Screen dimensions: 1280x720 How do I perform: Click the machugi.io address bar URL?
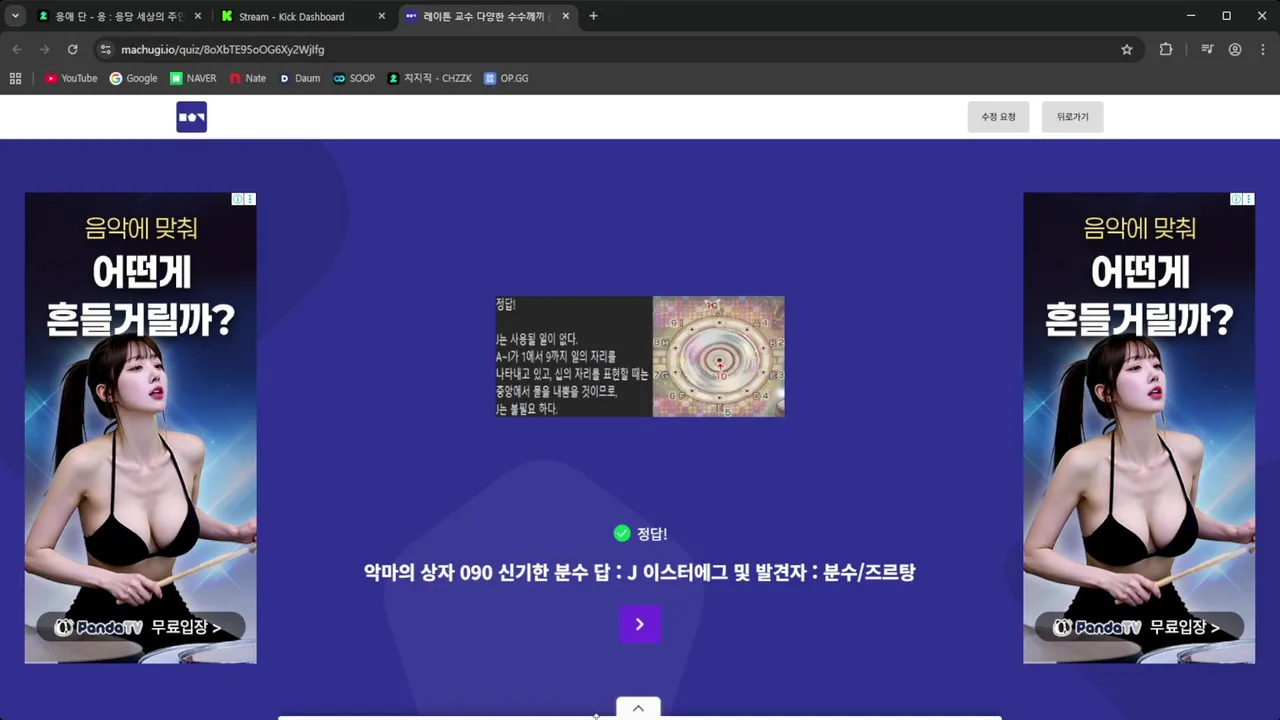click(x=222, y=49)
